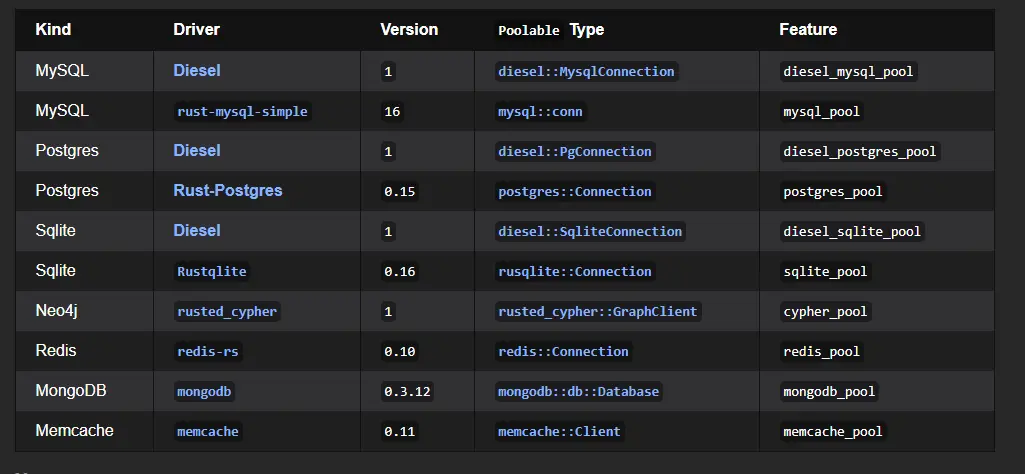Open diesel::MysqlConnection type link

(586, 71)
